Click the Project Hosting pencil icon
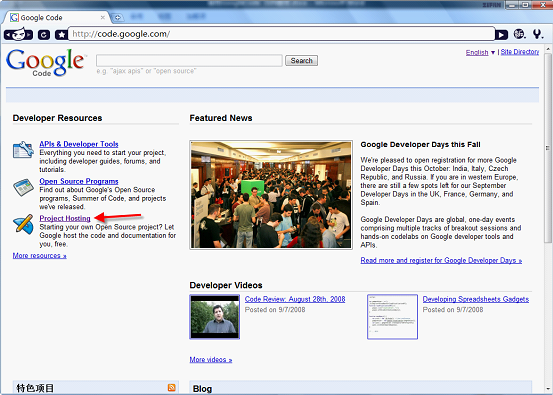 click(23, 224)
